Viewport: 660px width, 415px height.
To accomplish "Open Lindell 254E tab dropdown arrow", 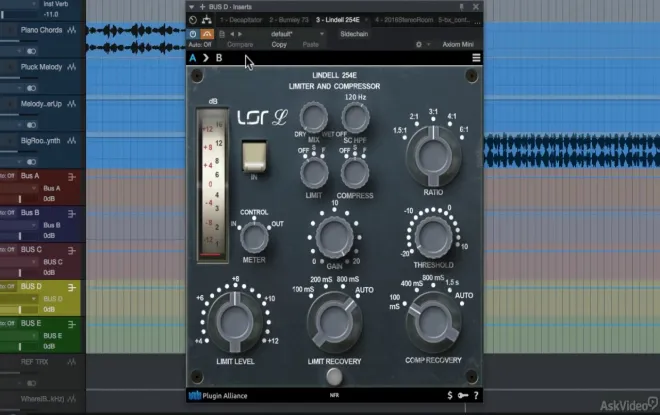I will (366, 20).
